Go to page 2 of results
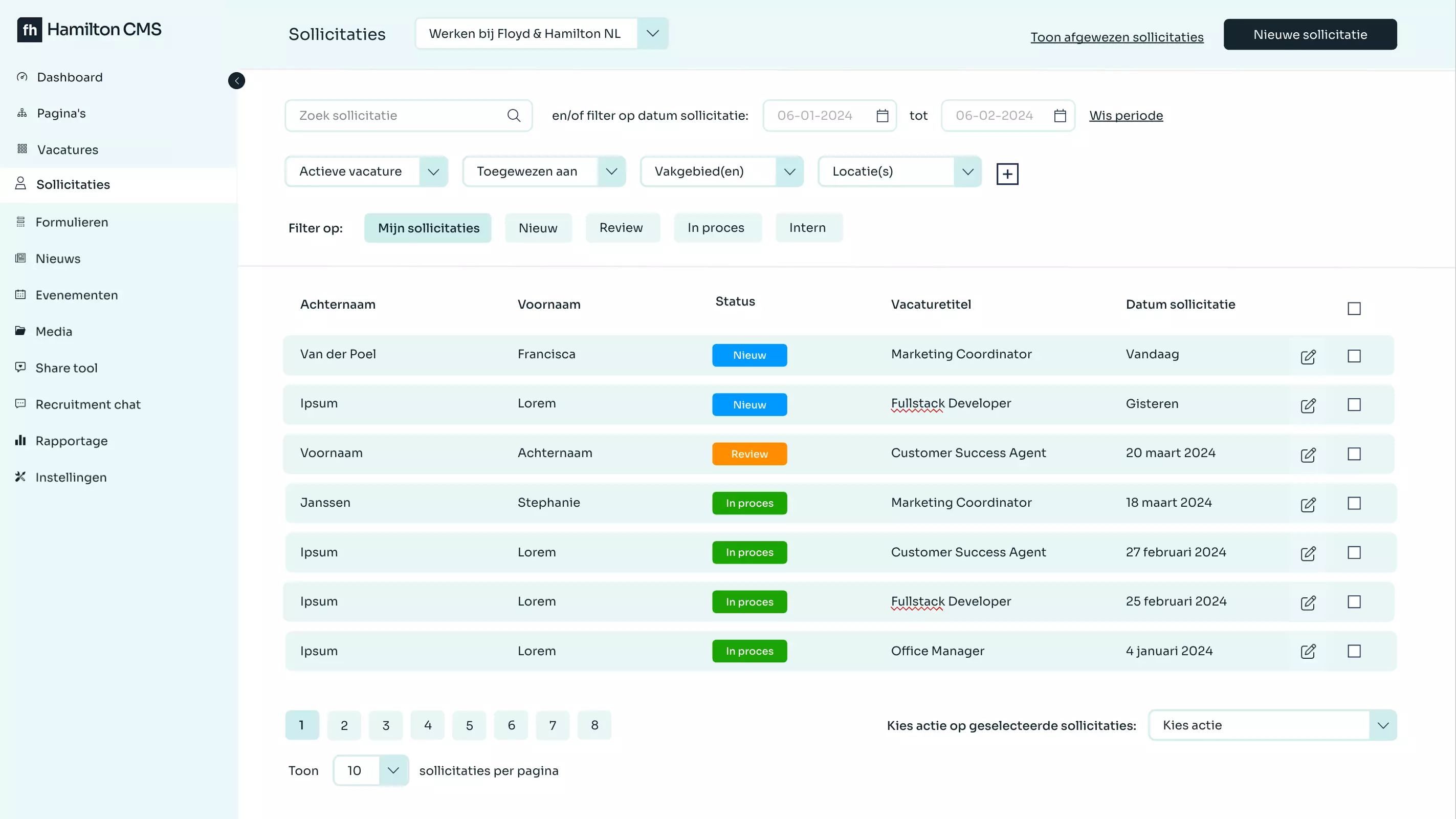Image resolution: width=1456 pixels, height=819 pixels. (x=344, y=725)
